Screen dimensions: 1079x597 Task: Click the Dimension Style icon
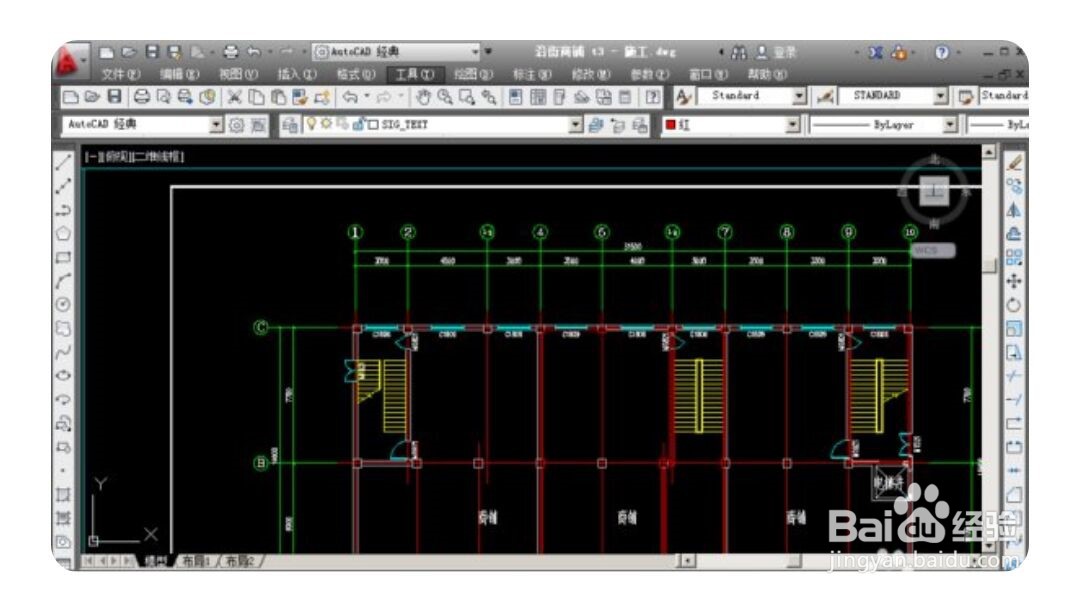824,97
